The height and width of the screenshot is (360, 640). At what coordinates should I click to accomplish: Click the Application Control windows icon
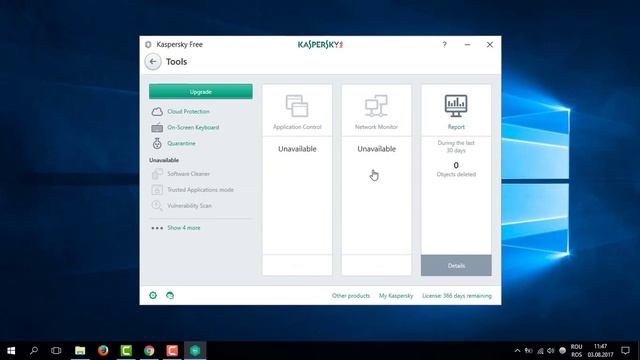tap(297, 106)
